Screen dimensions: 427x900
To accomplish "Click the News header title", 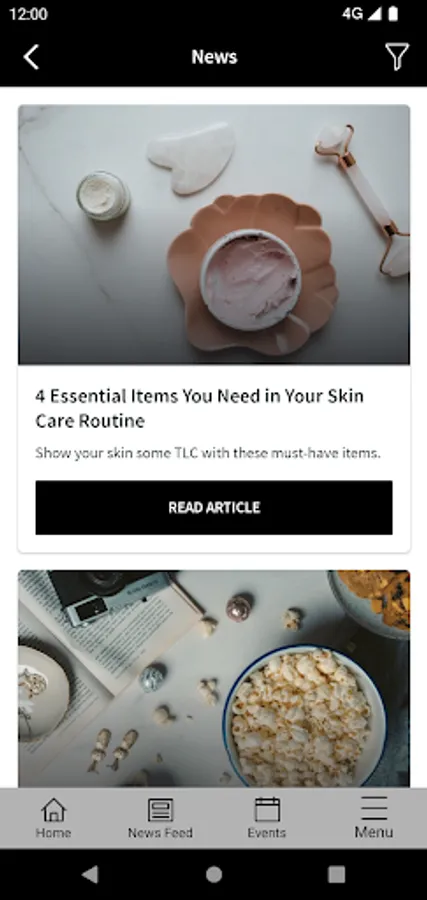I will [214, 56].
